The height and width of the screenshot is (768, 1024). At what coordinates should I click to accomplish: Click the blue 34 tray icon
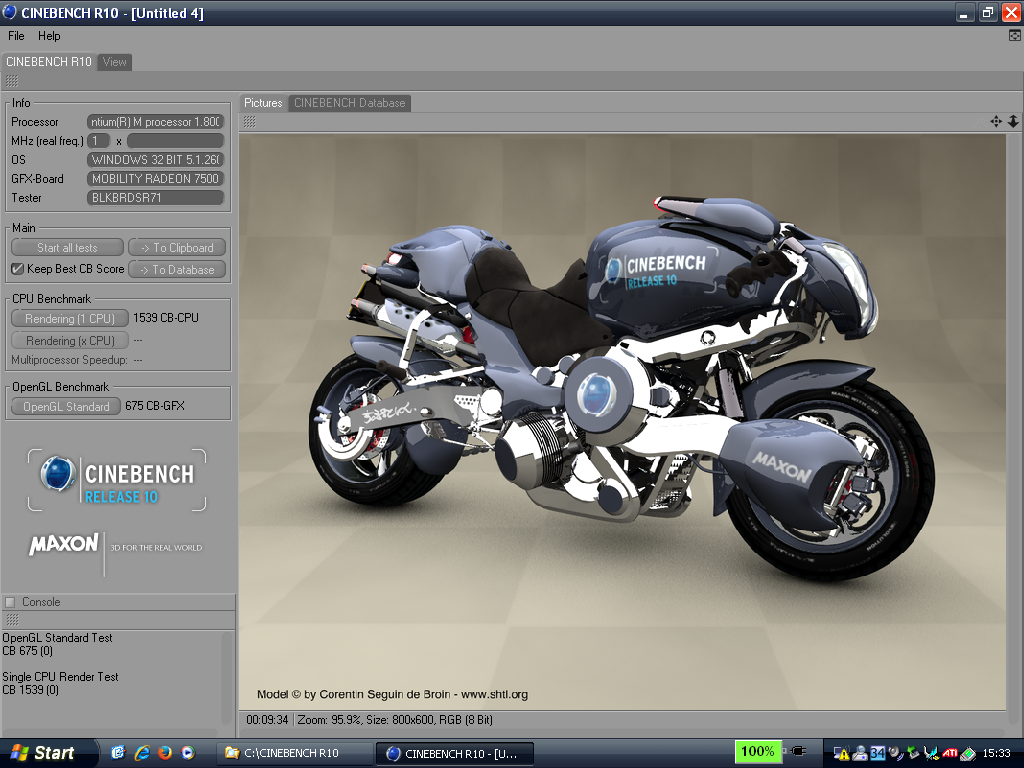click(877, 753)
